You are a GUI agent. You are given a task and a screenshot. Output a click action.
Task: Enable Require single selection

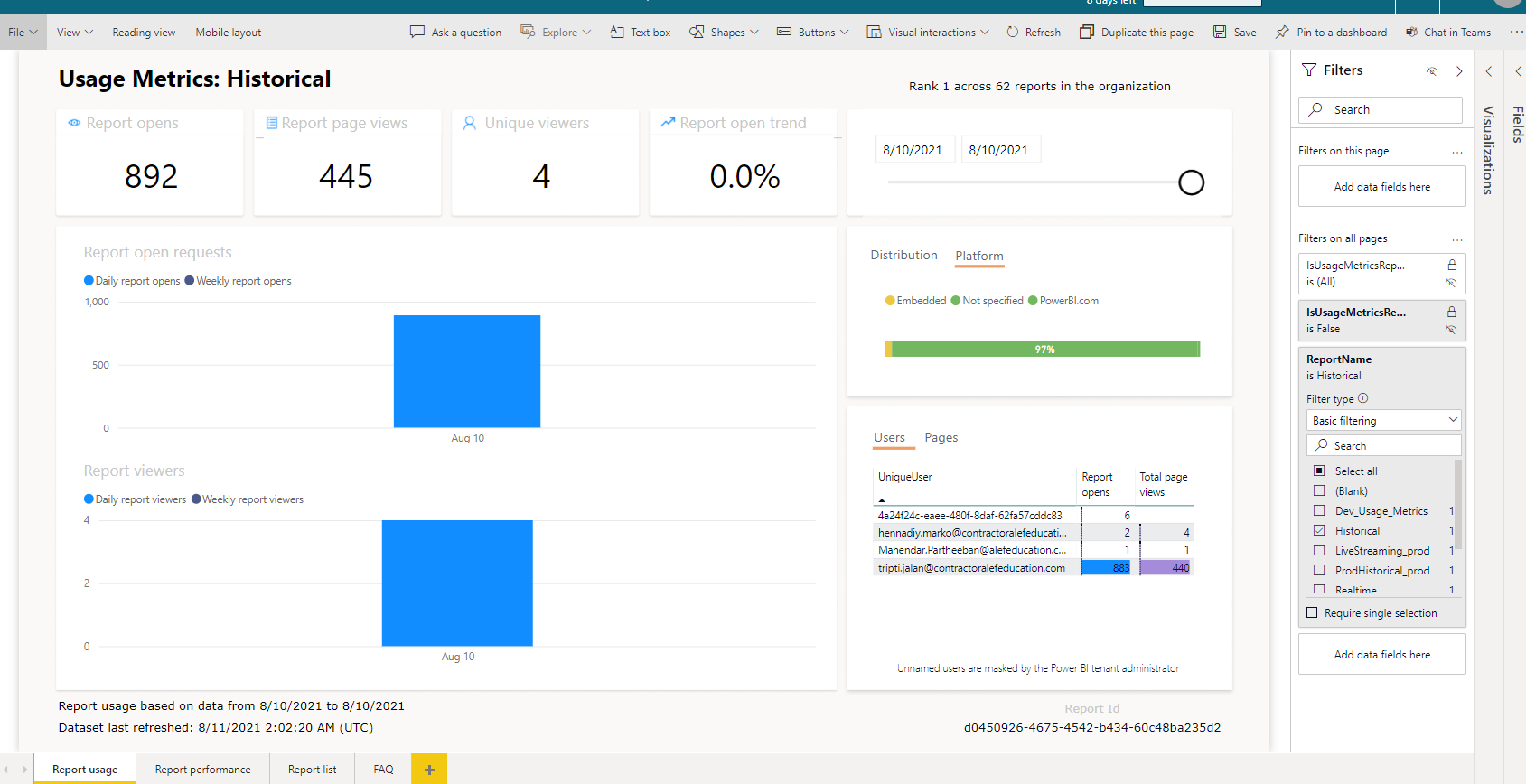tap(1312, 612)
